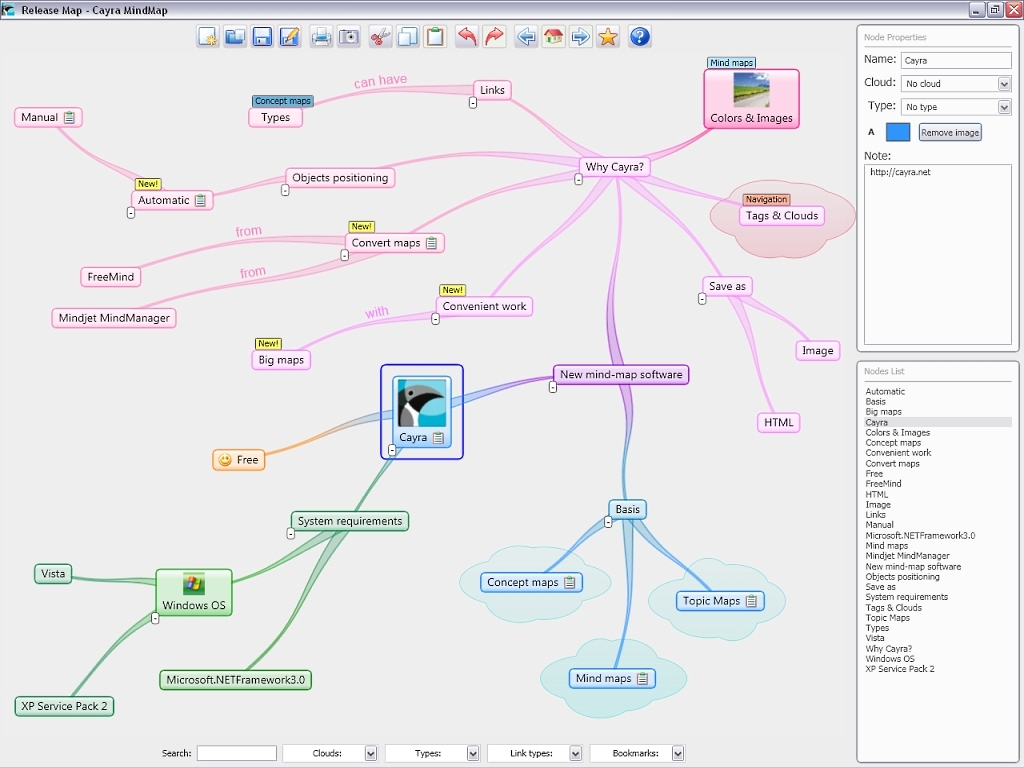Image resolution: width=1024 pixels, height=768 pixels.
Task: Open the Link types filter dropdown
Action: pos(575,753)
